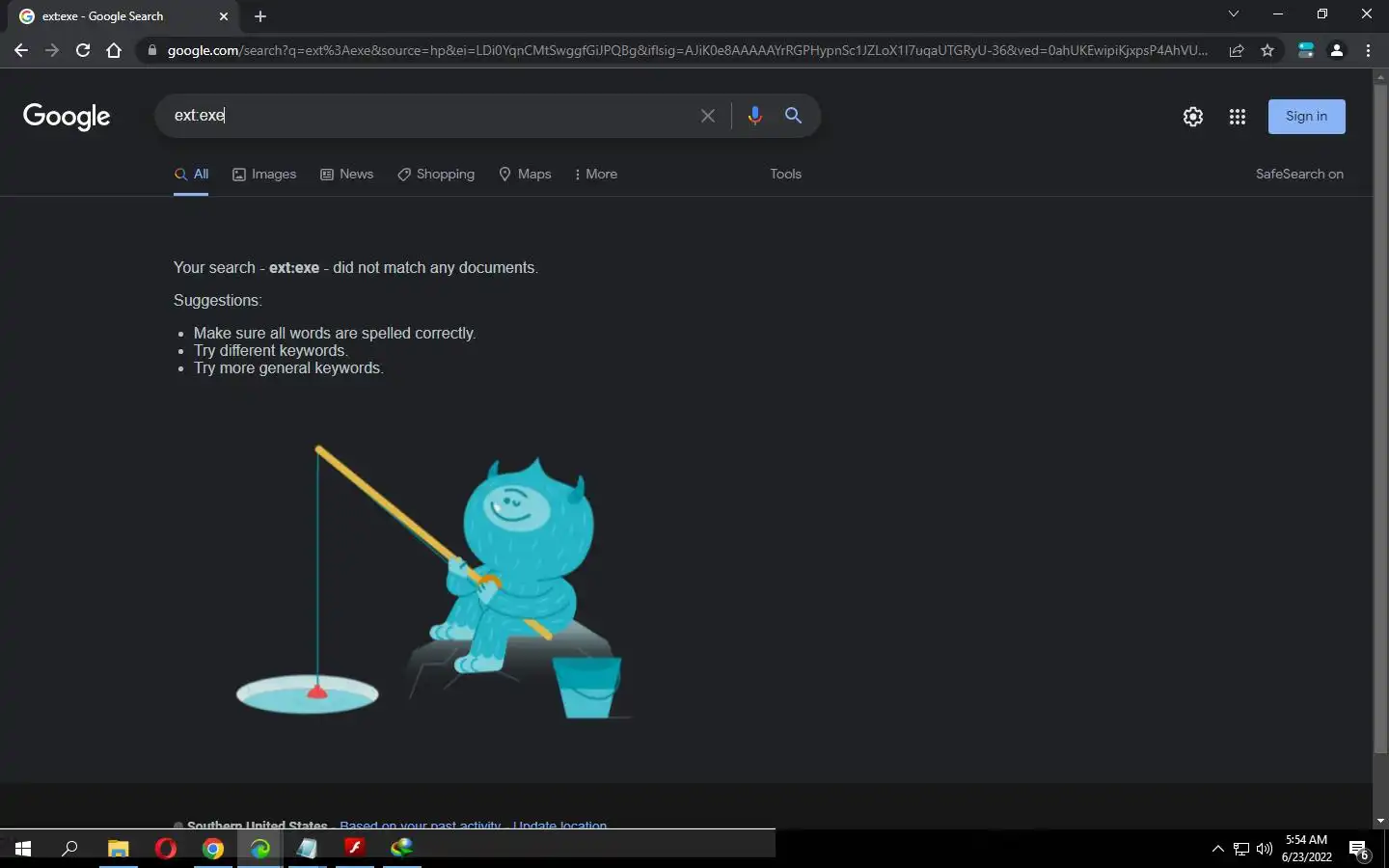Start a voice search with the microphone
Screen dimensions: 1389x868
coord(754,116)
